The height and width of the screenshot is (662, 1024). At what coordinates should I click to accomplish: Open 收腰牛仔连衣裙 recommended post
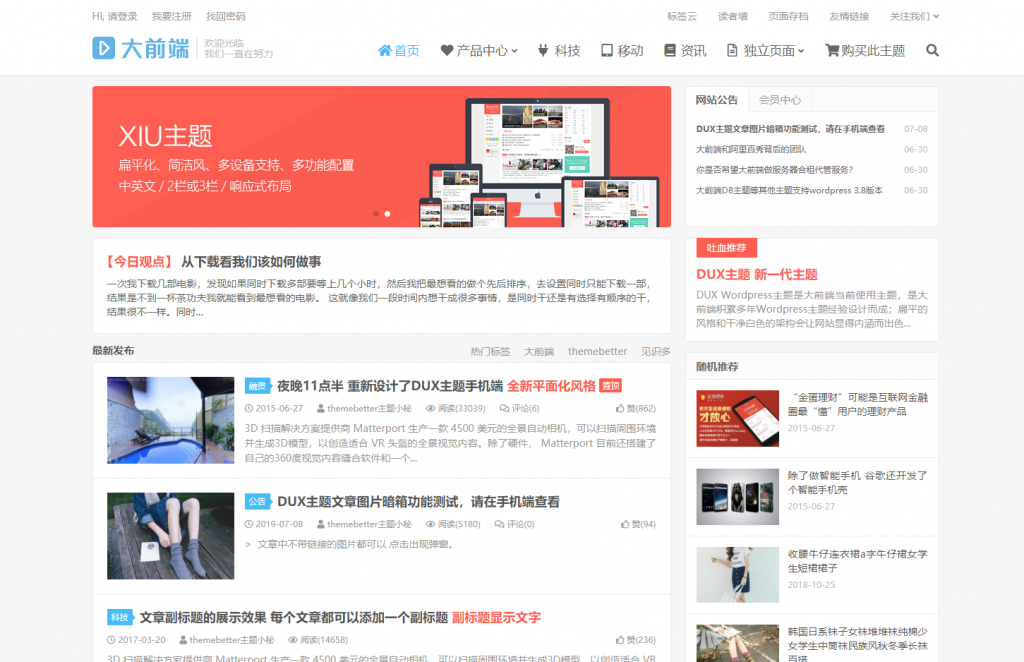[x=857, y=561]
